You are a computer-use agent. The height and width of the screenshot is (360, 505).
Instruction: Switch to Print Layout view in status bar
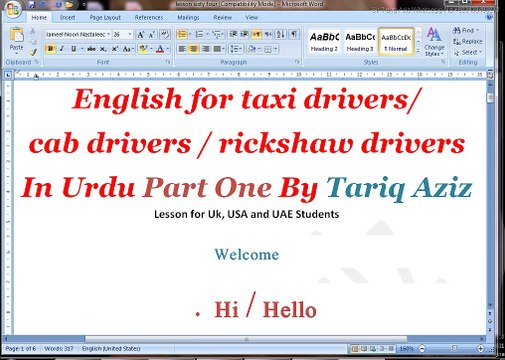click(x=355, y=349)
